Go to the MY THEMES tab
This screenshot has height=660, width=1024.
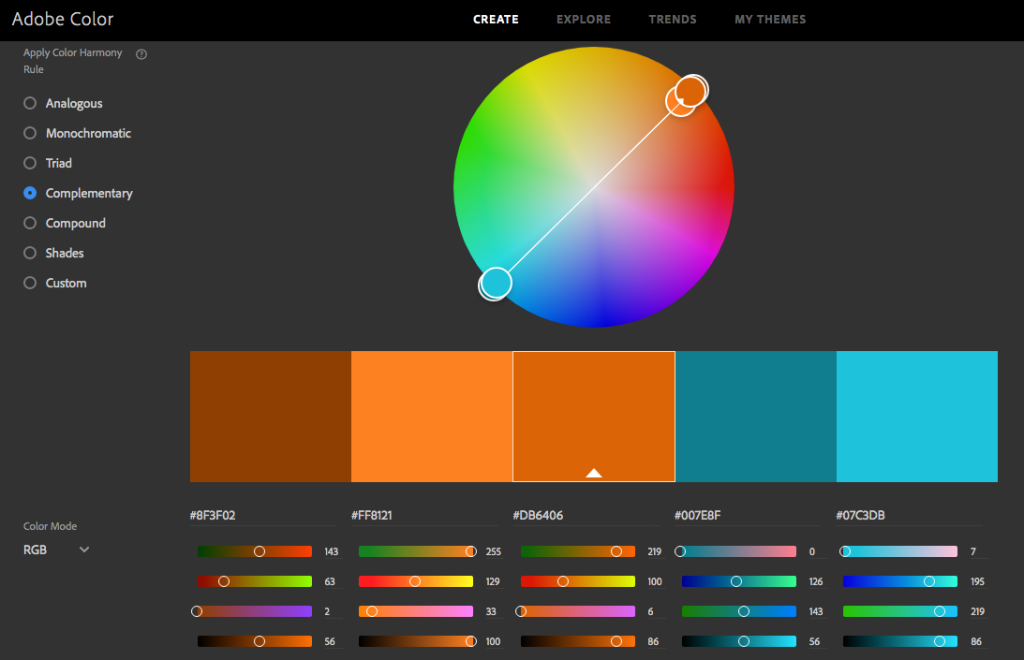click(x=770, y=19)
